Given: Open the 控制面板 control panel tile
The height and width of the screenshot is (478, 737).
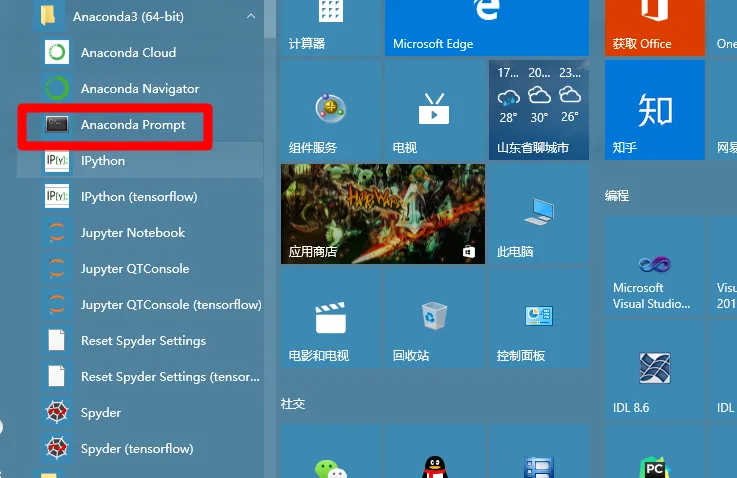Looking at the screenshot, I should click(539, 318).
